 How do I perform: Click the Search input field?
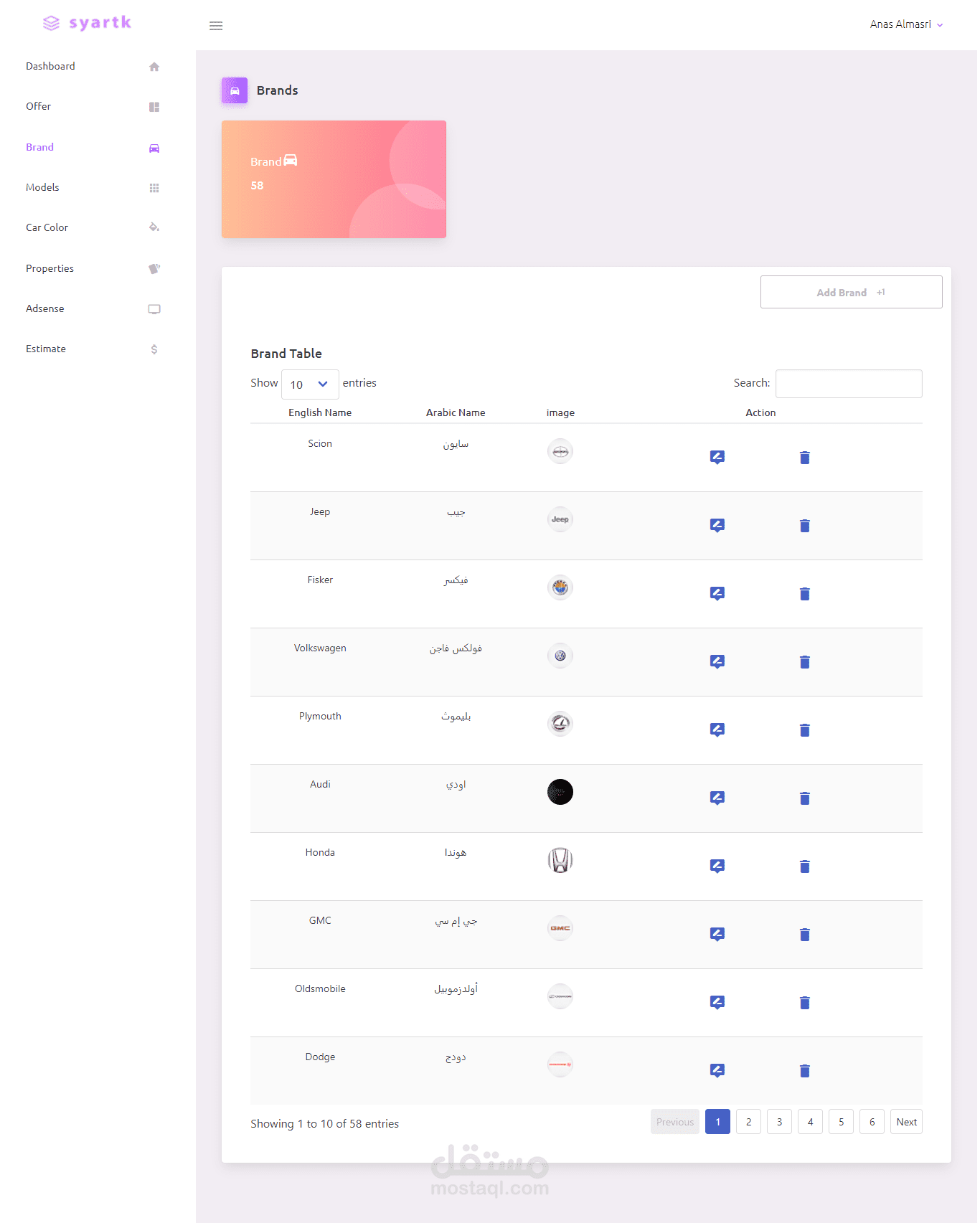(x=849, y=384)
